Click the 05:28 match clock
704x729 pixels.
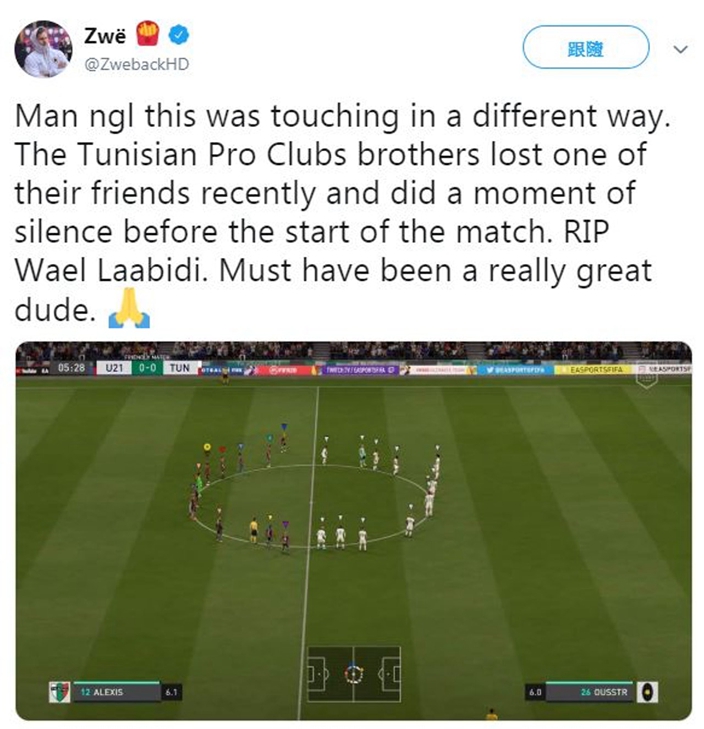pos(71,368)
